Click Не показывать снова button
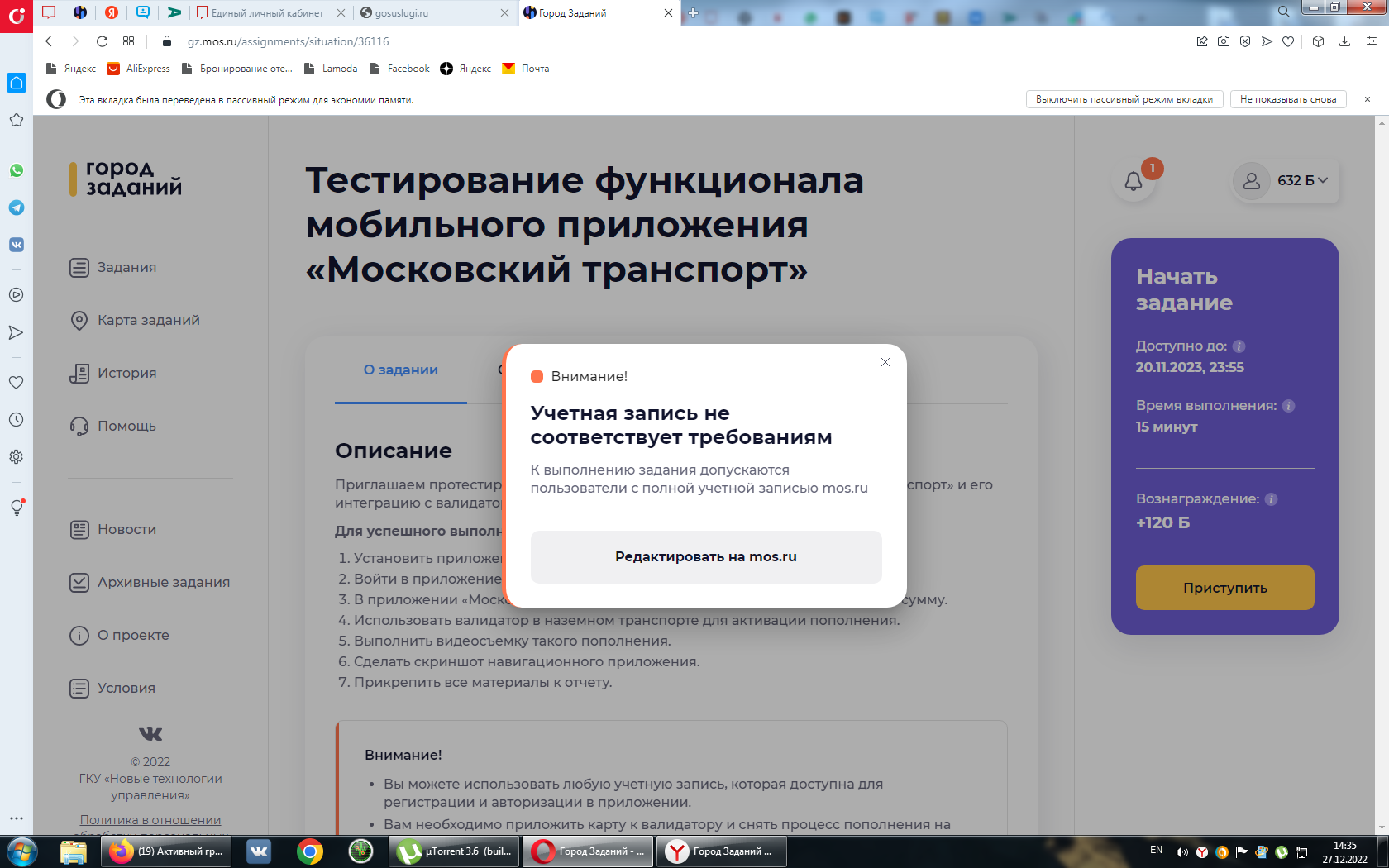Viewport: 1389px width, 868px height. (1288, 99)
